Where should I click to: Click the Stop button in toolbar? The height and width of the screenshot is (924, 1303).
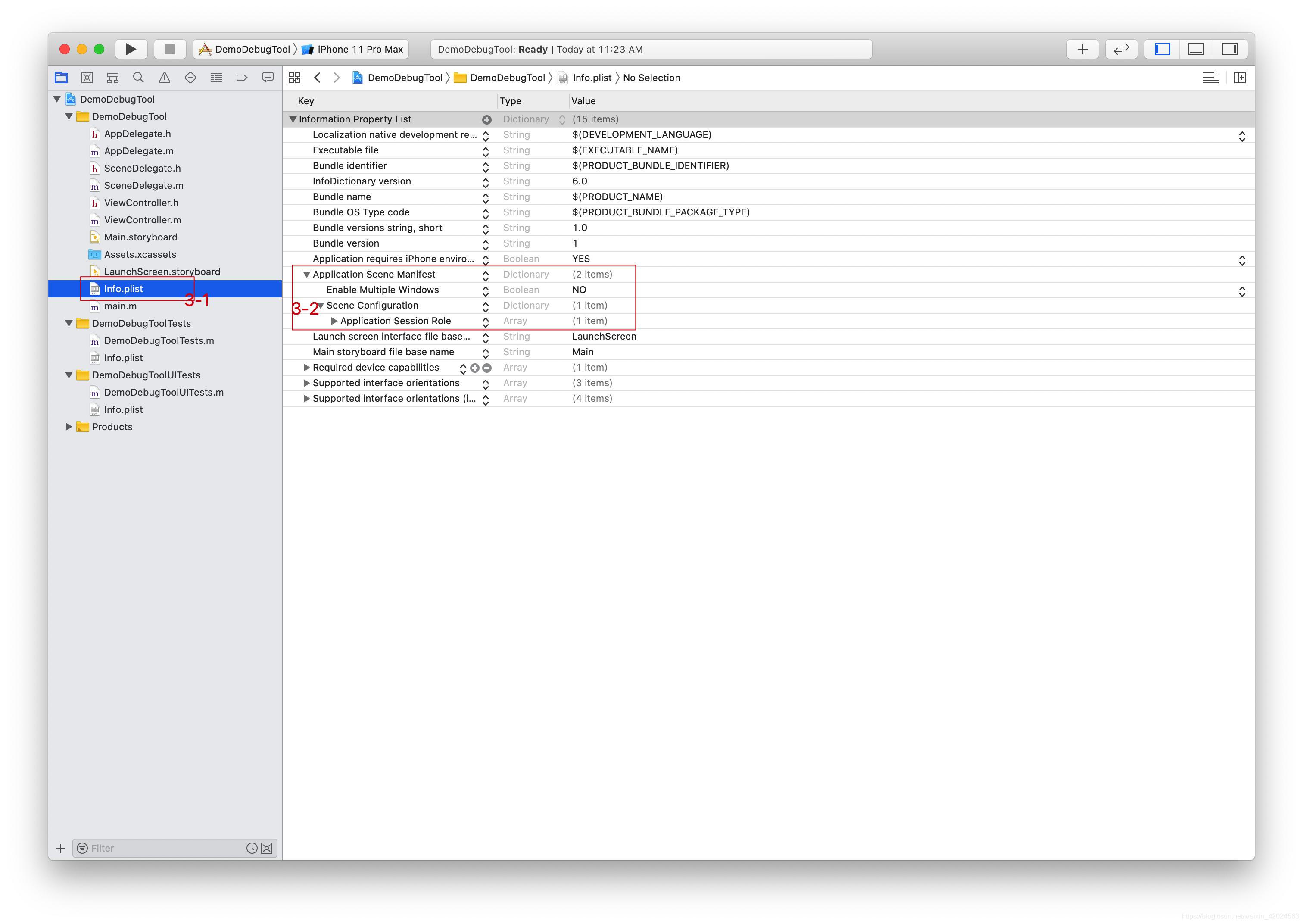pyautogui.click(x=169, y=49)
